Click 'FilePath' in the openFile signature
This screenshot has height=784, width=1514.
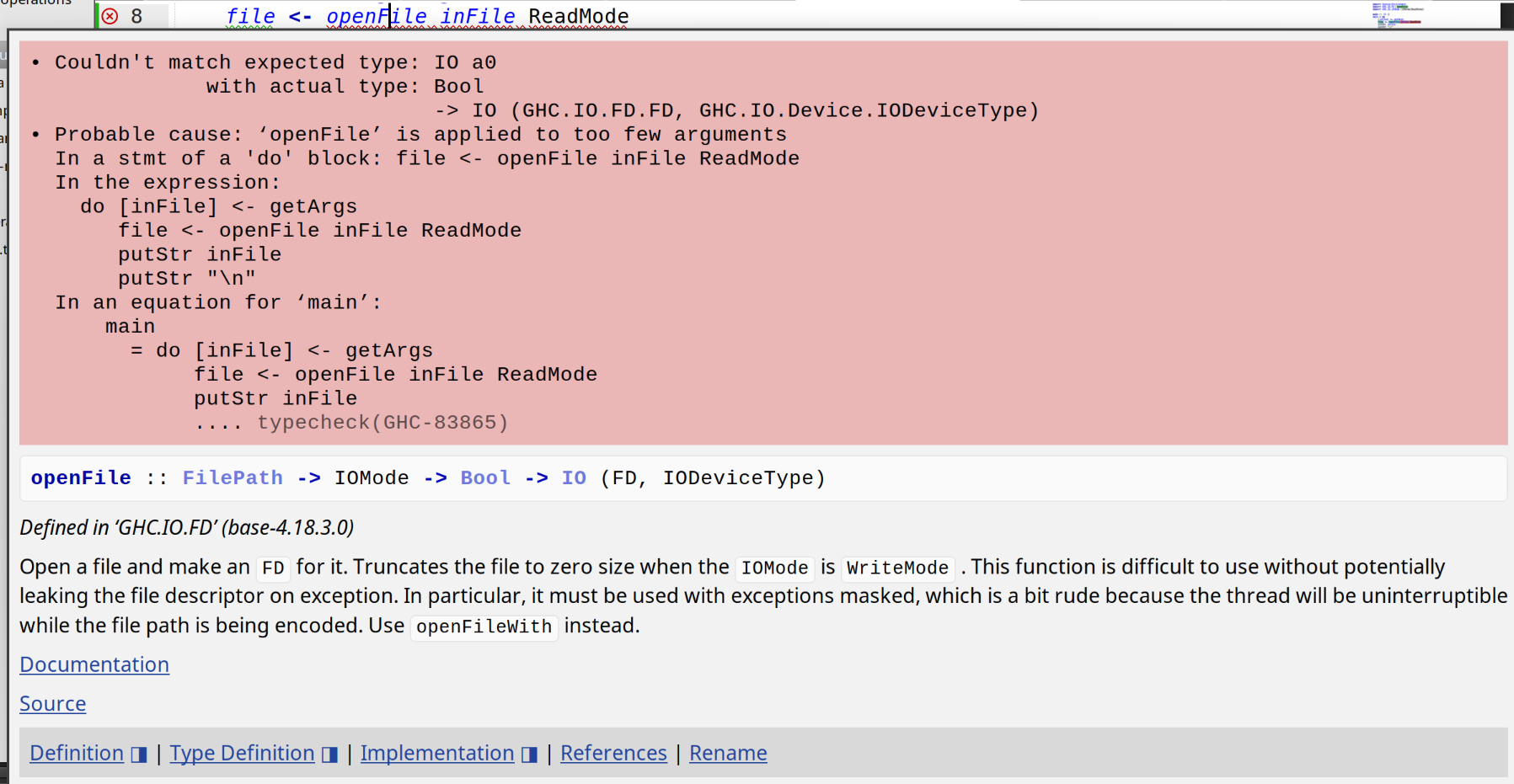point(233,477)
